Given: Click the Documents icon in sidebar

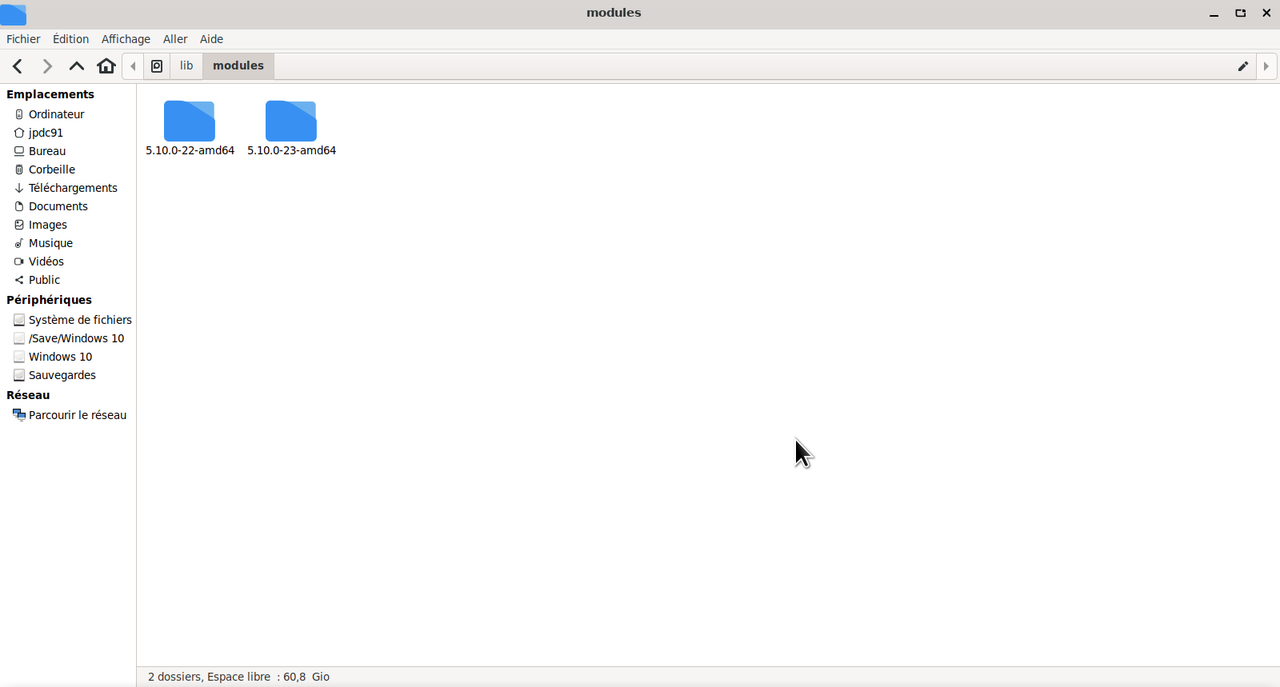Looking at the screenshot, I should tap(19, 206).
